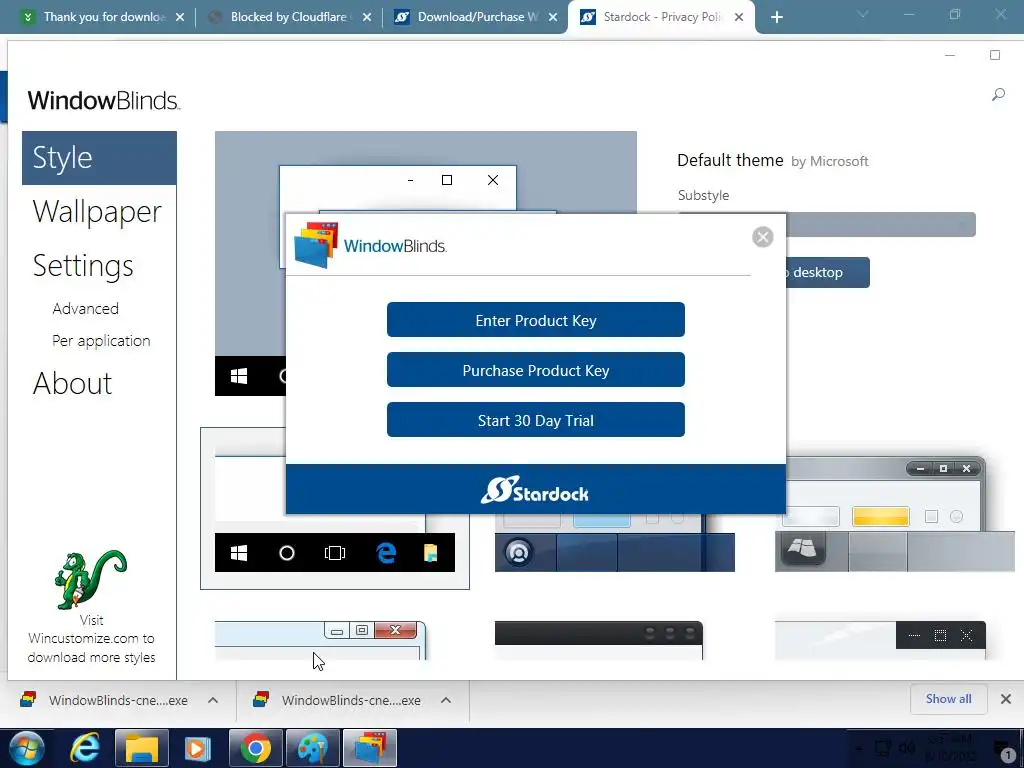Close the Blocked by Cloudflare tab
Viewport: 1024px width, 768px height.
click(x=367, y=18)
